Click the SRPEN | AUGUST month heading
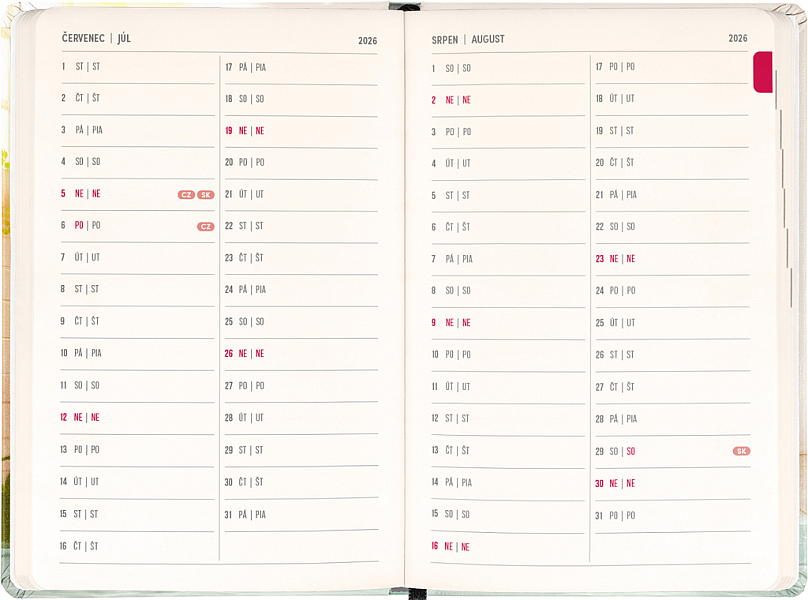This screenshot has width=808, height=600. tap(468, 40)
